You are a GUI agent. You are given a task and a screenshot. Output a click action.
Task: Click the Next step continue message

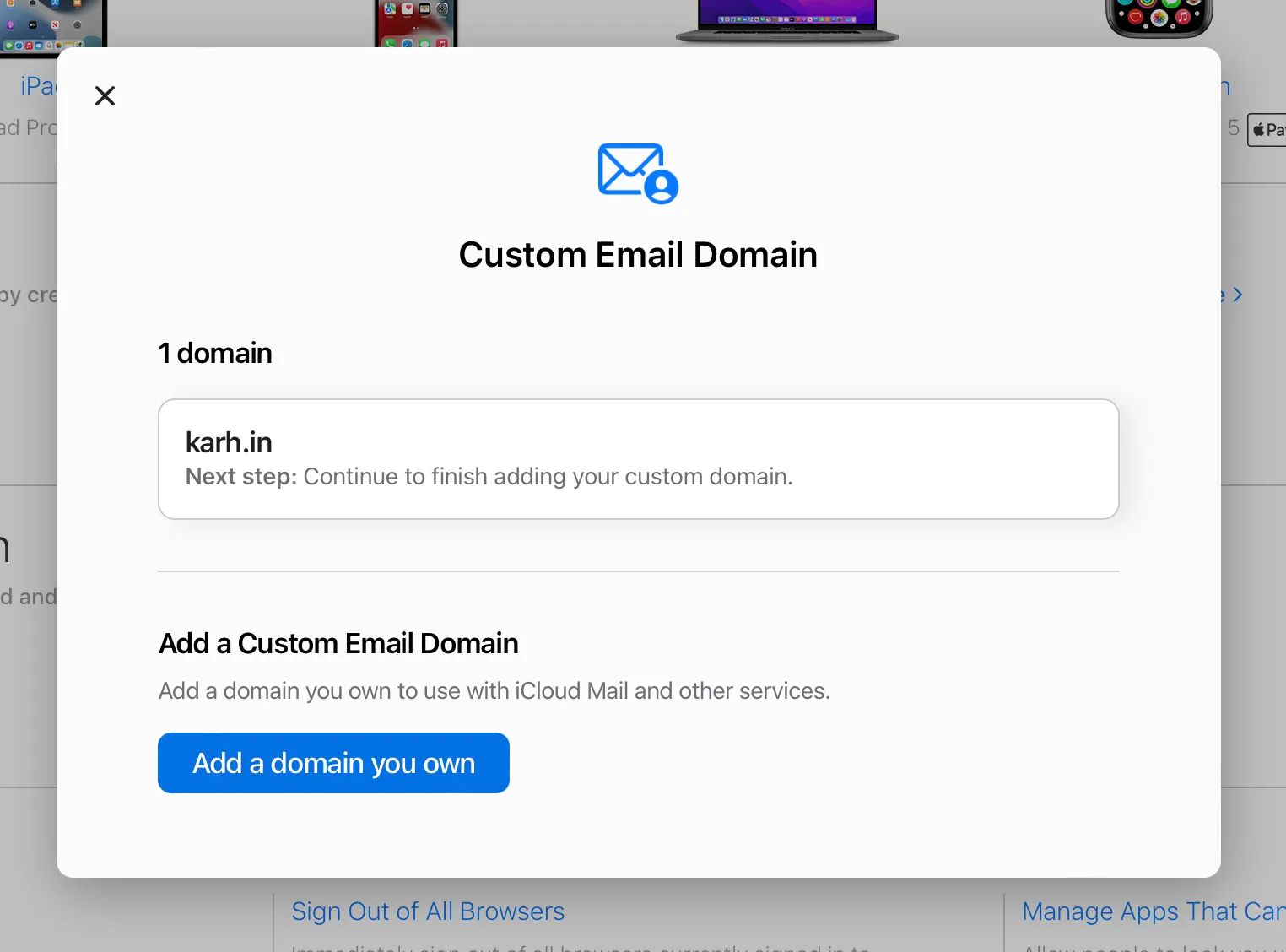coord(489,477)
